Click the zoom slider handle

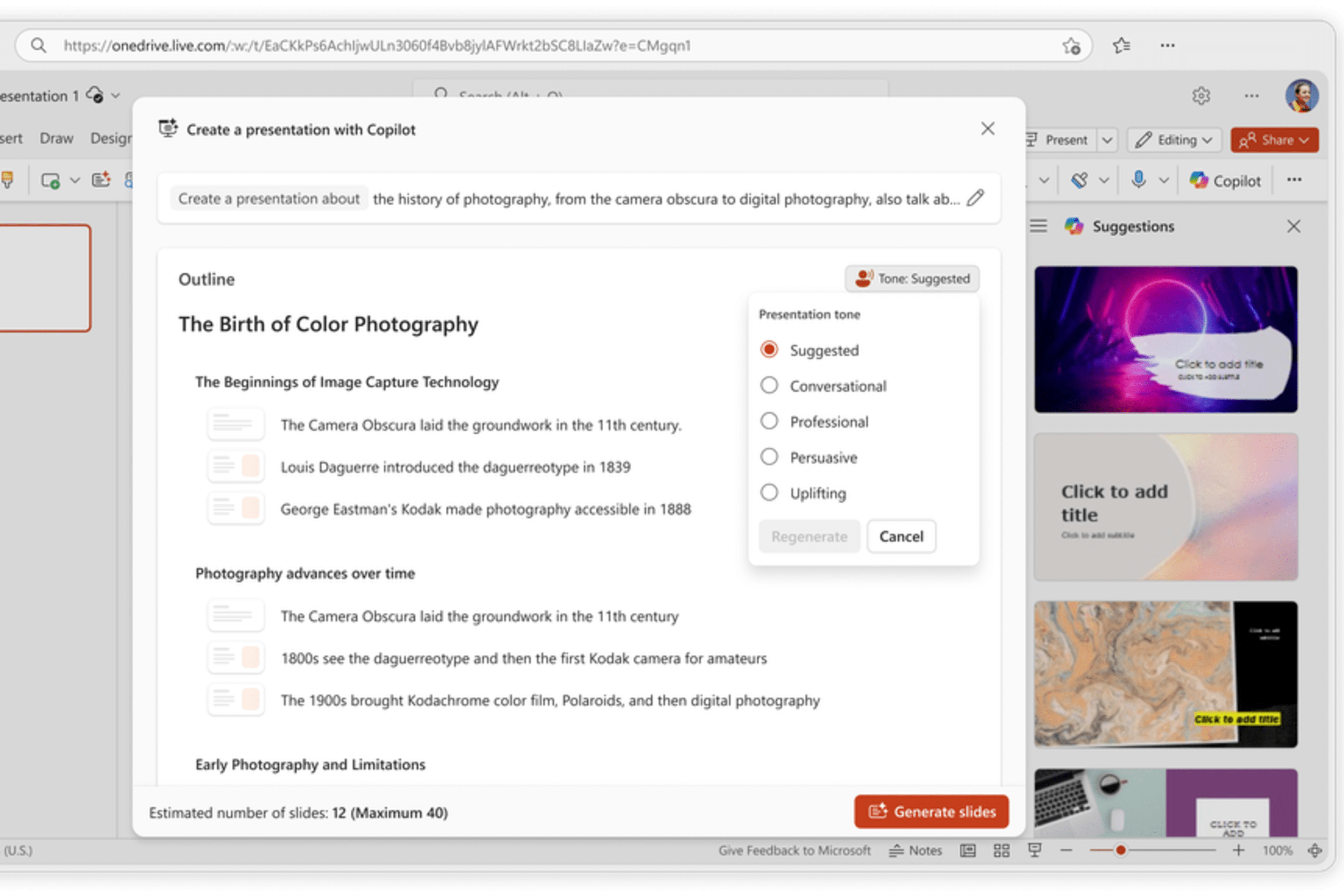pyautogui.click(x=1121, y=850)
